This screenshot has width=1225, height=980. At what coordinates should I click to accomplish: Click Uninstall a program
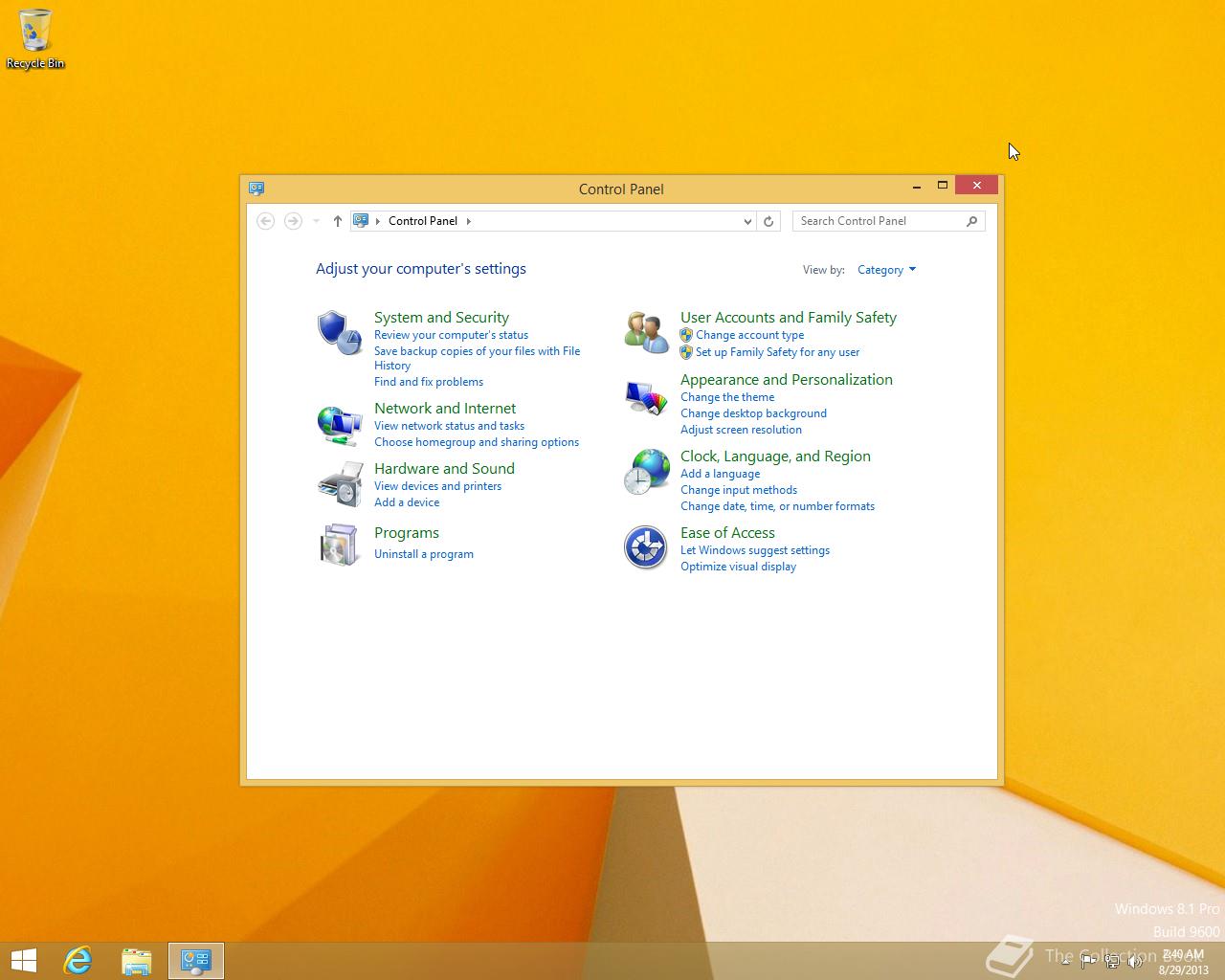point(424,554)
